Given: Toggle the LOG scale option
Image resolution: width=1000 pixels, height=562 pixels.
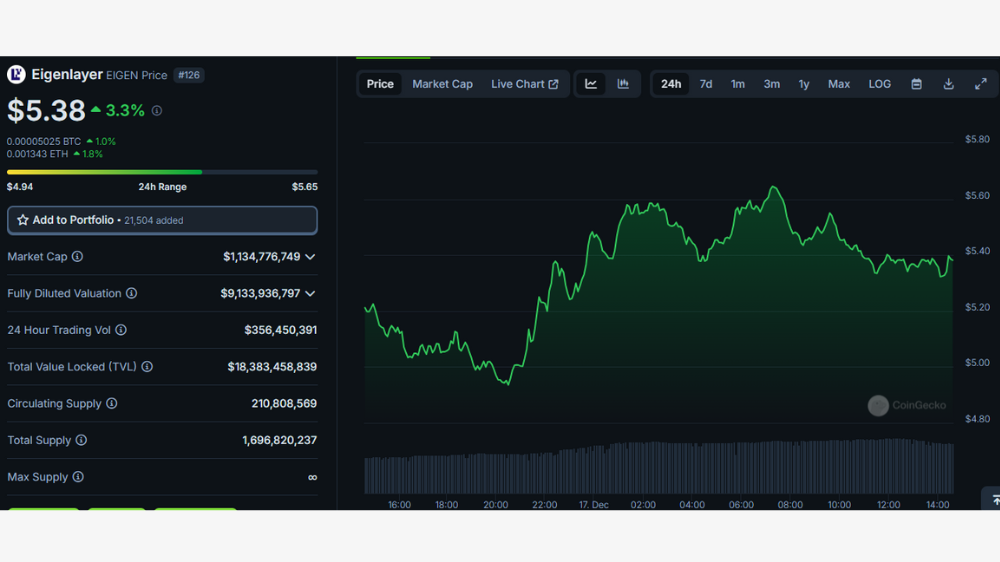Looking at the screenshot, I should (x=879, y=84).
